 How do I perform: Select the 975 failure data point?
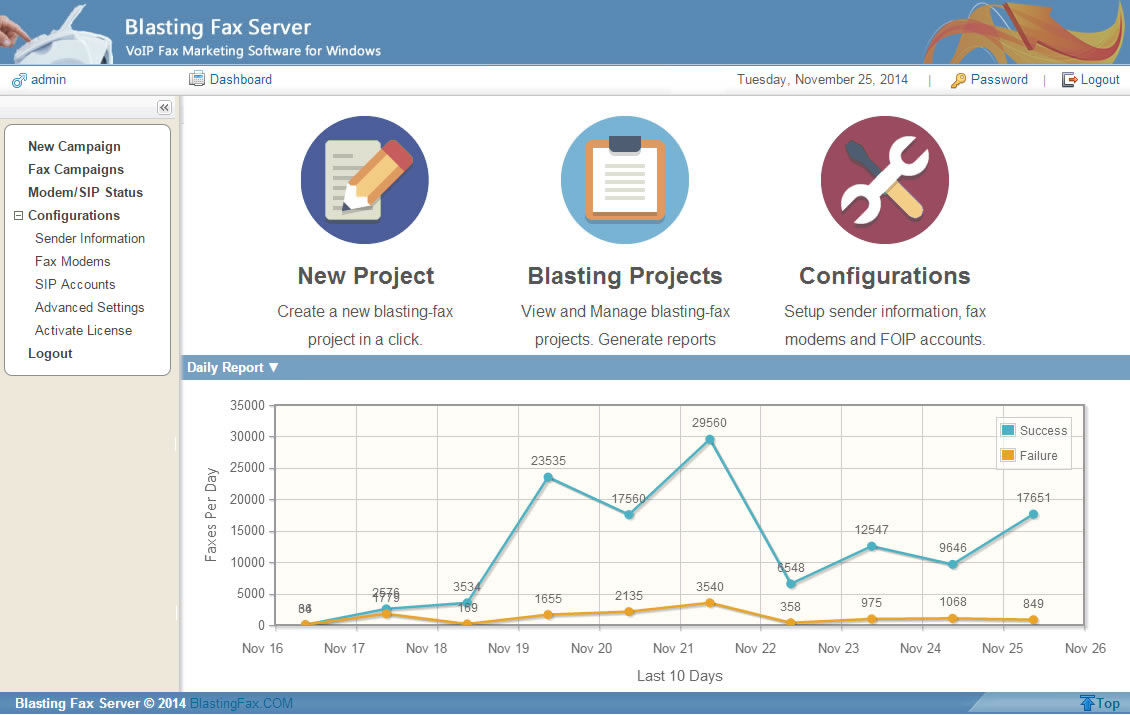(872, 619)
